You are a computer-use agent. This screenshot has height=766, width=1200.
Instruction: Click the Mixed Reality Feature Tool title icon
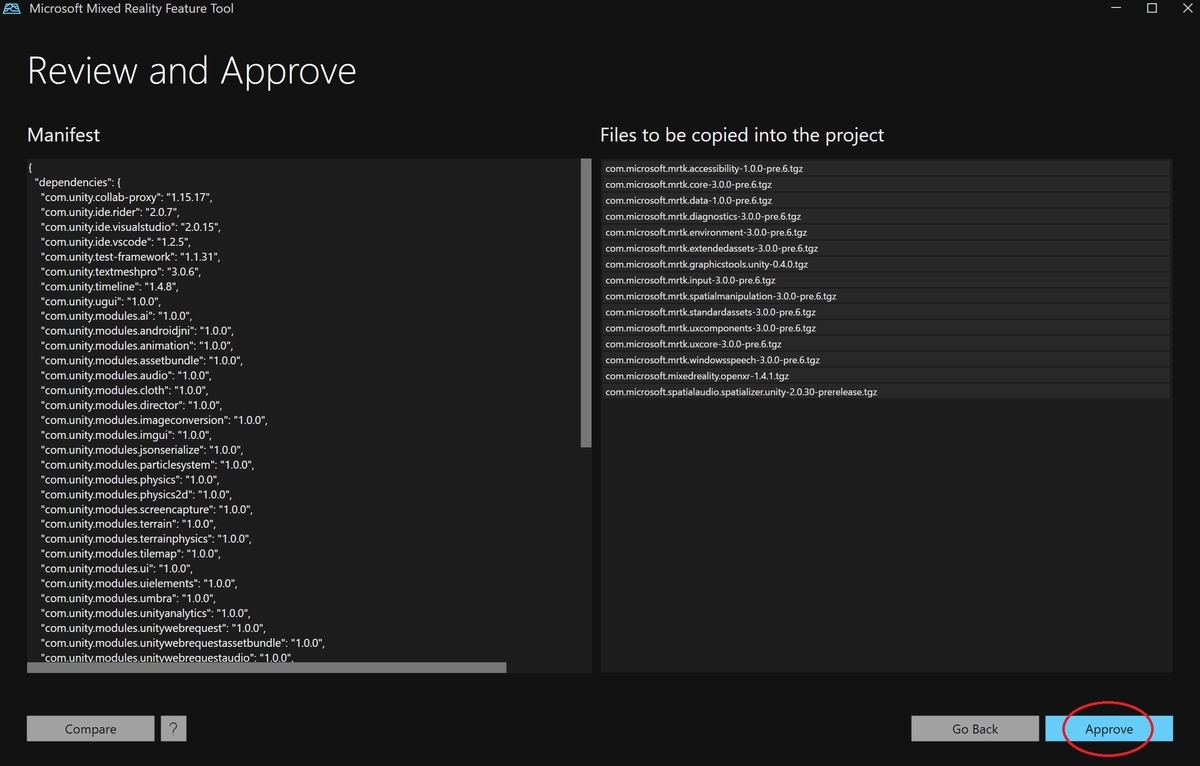click(x=13, y=9)
